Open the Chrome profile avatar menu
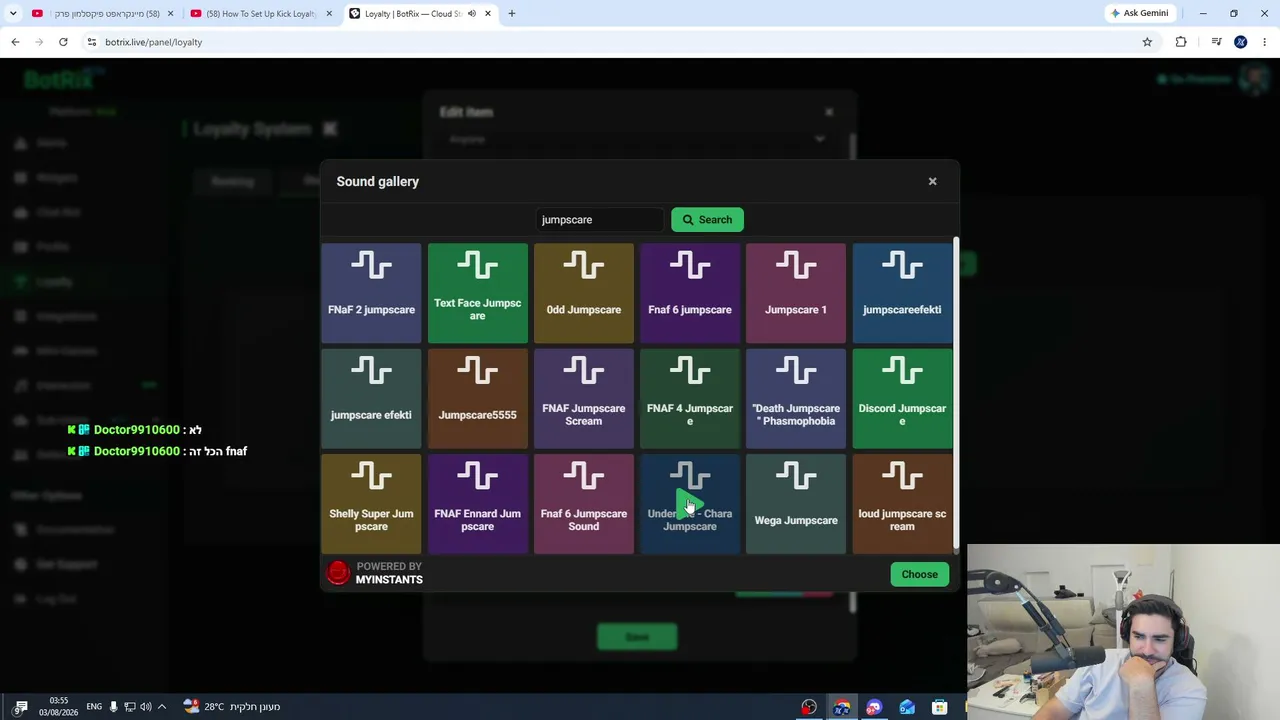 pyautogui.click(x=1241, y=42)
